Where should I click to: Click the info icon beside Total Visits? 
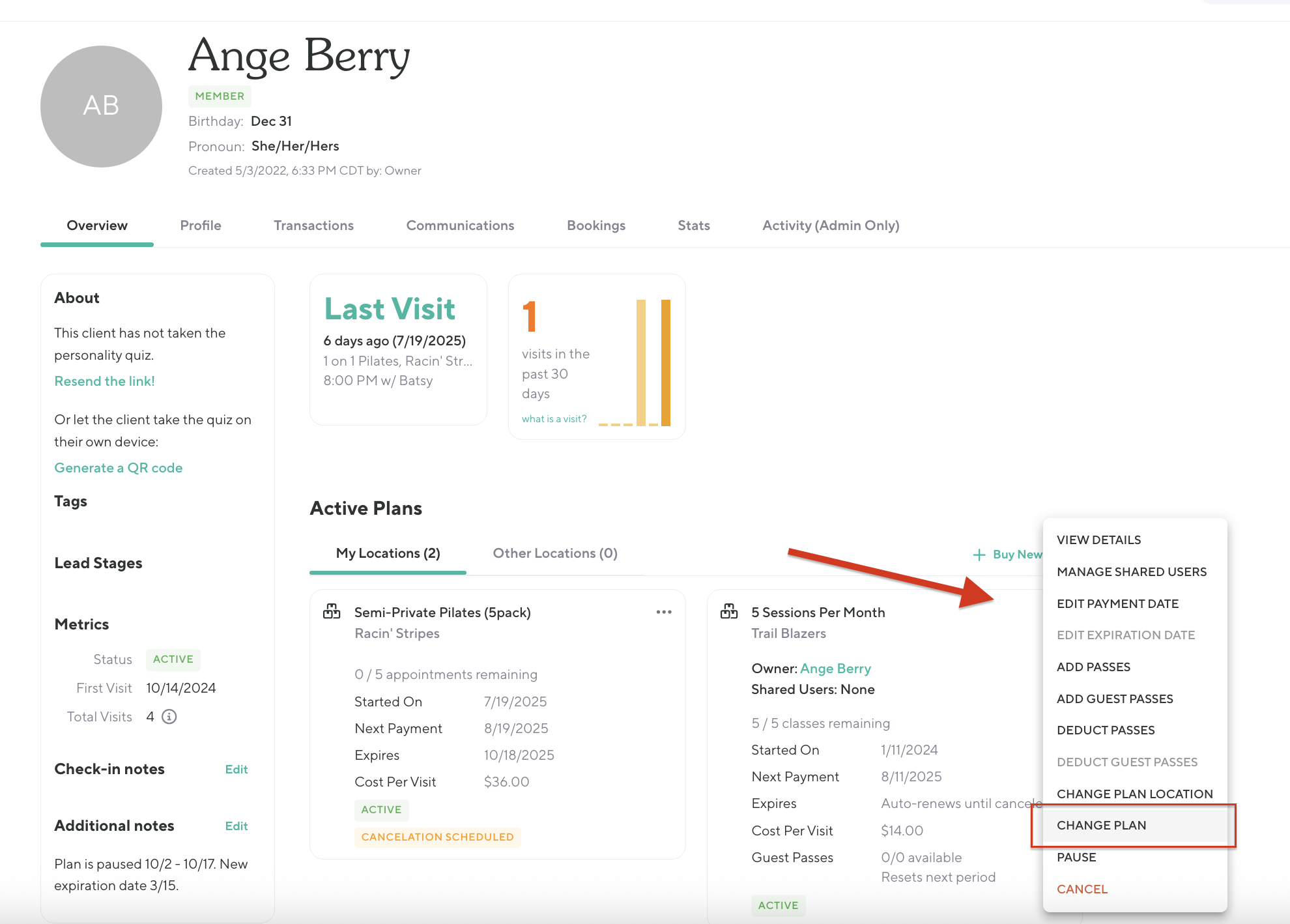tap(169, 717)
